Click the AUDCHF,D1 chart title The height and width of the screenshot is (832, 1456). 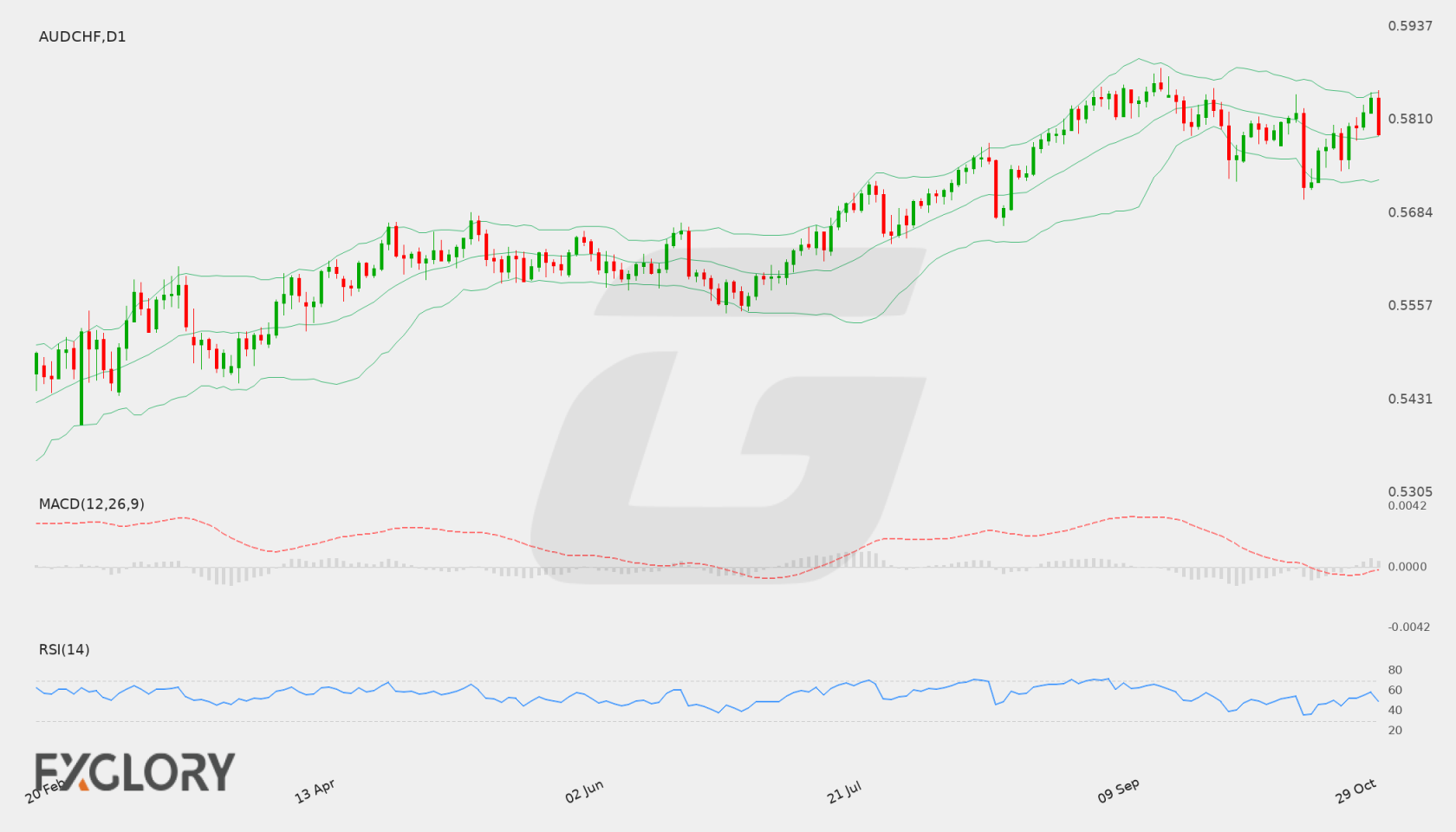[82, 36]
